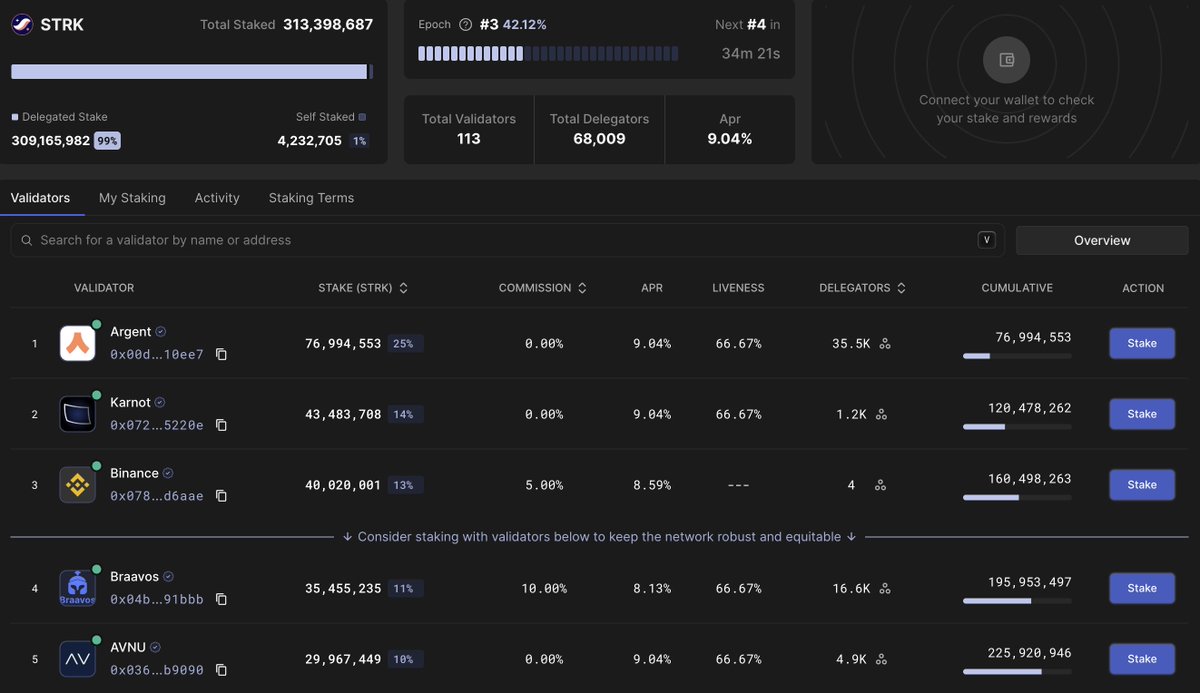Click the Braavos validator logo
The width and height of the screenshot is (1200, 693).
point(78,588)
